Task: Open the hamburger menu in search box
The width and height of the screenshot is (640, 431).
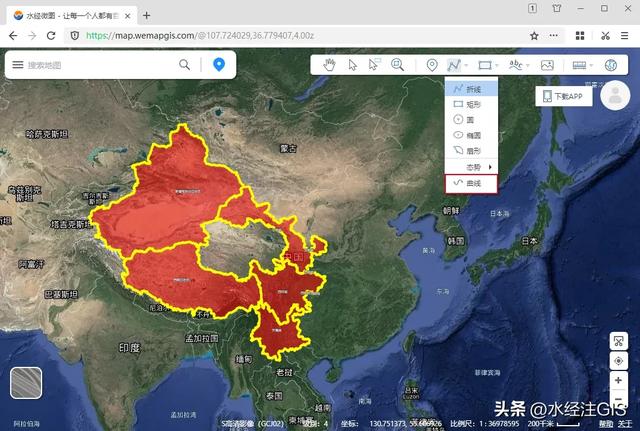Action: pyautogui.click(x=18, y=64)
